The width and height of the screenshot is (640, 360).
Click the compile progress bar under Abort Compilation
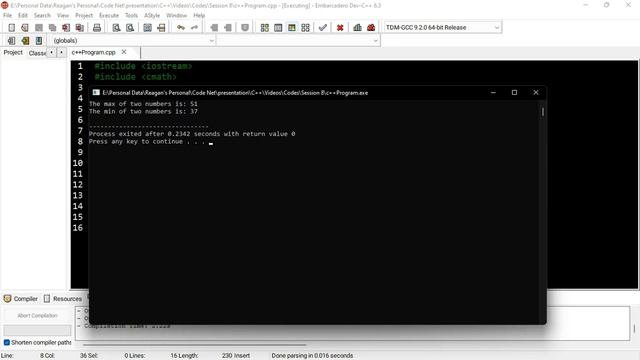tap(37, 329)
